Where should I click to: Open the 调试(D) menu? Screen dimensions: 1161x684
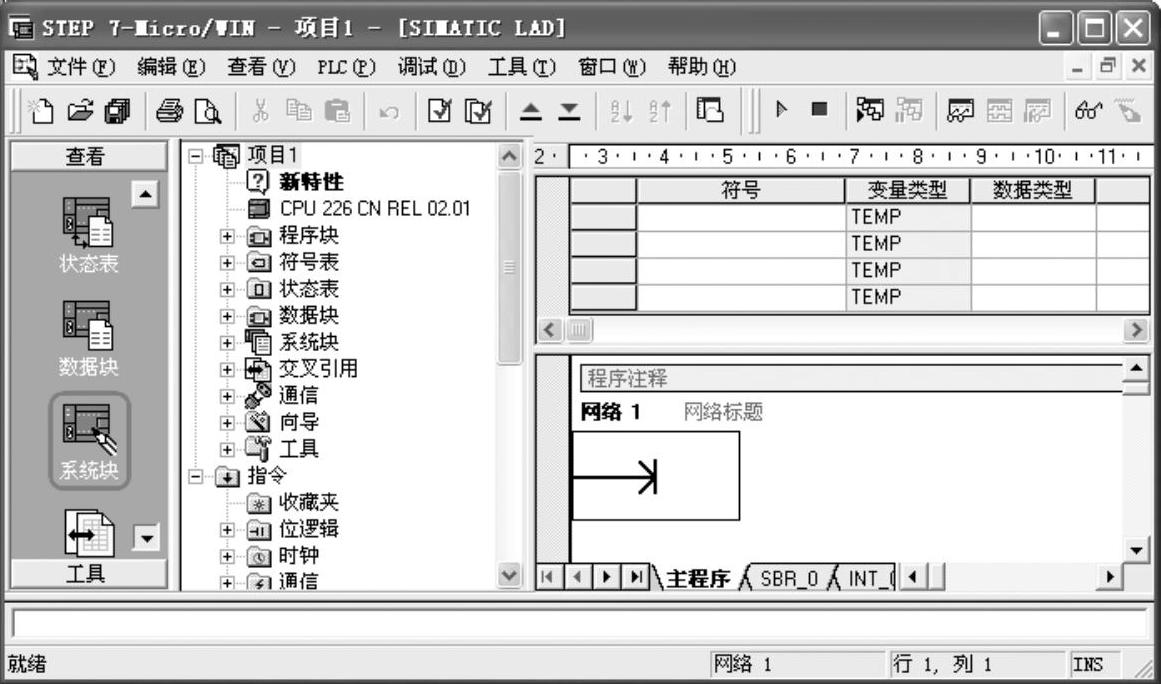tap(432, 68)
